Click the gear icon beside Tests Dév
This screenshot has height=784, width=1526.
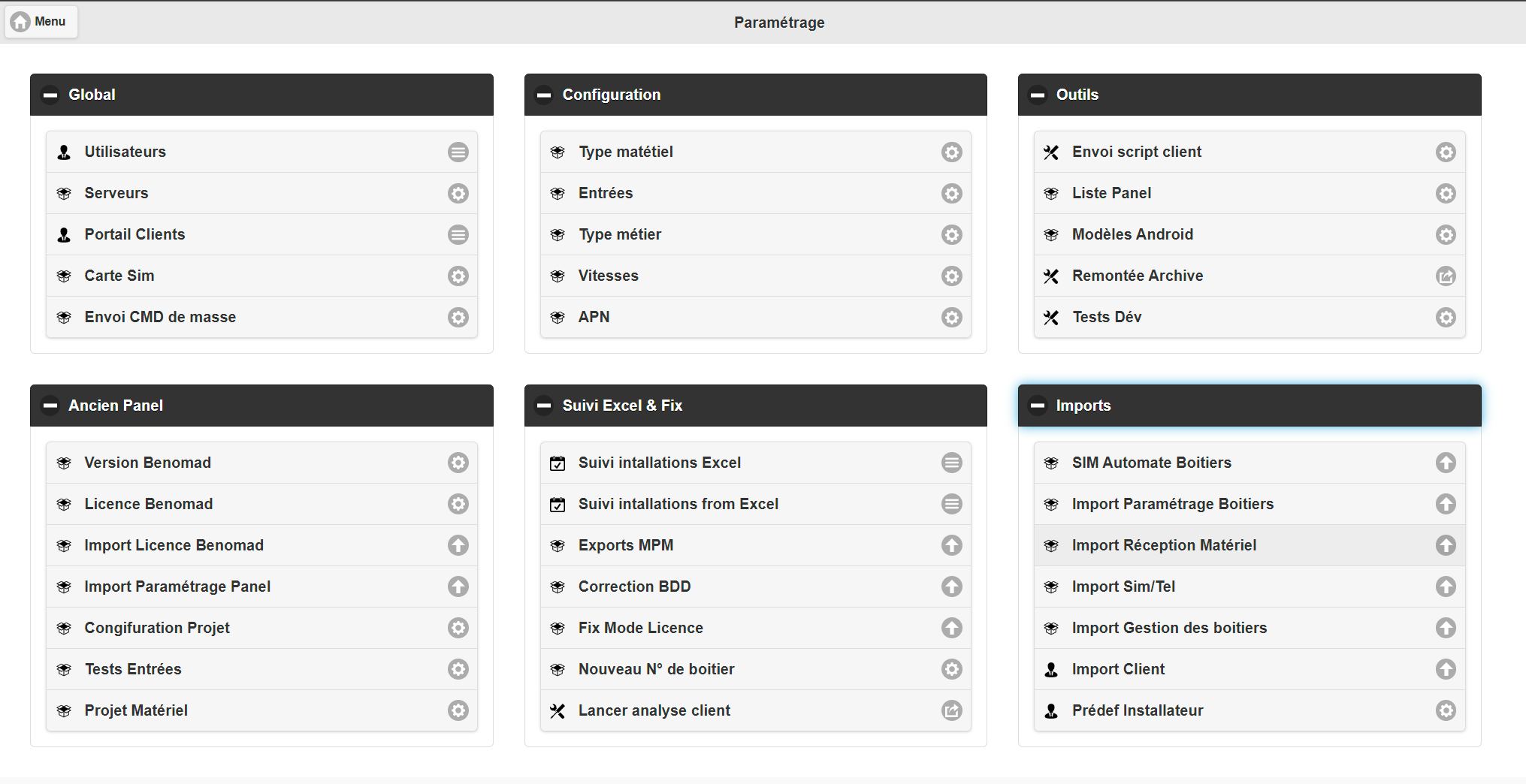pos(1445,318)
